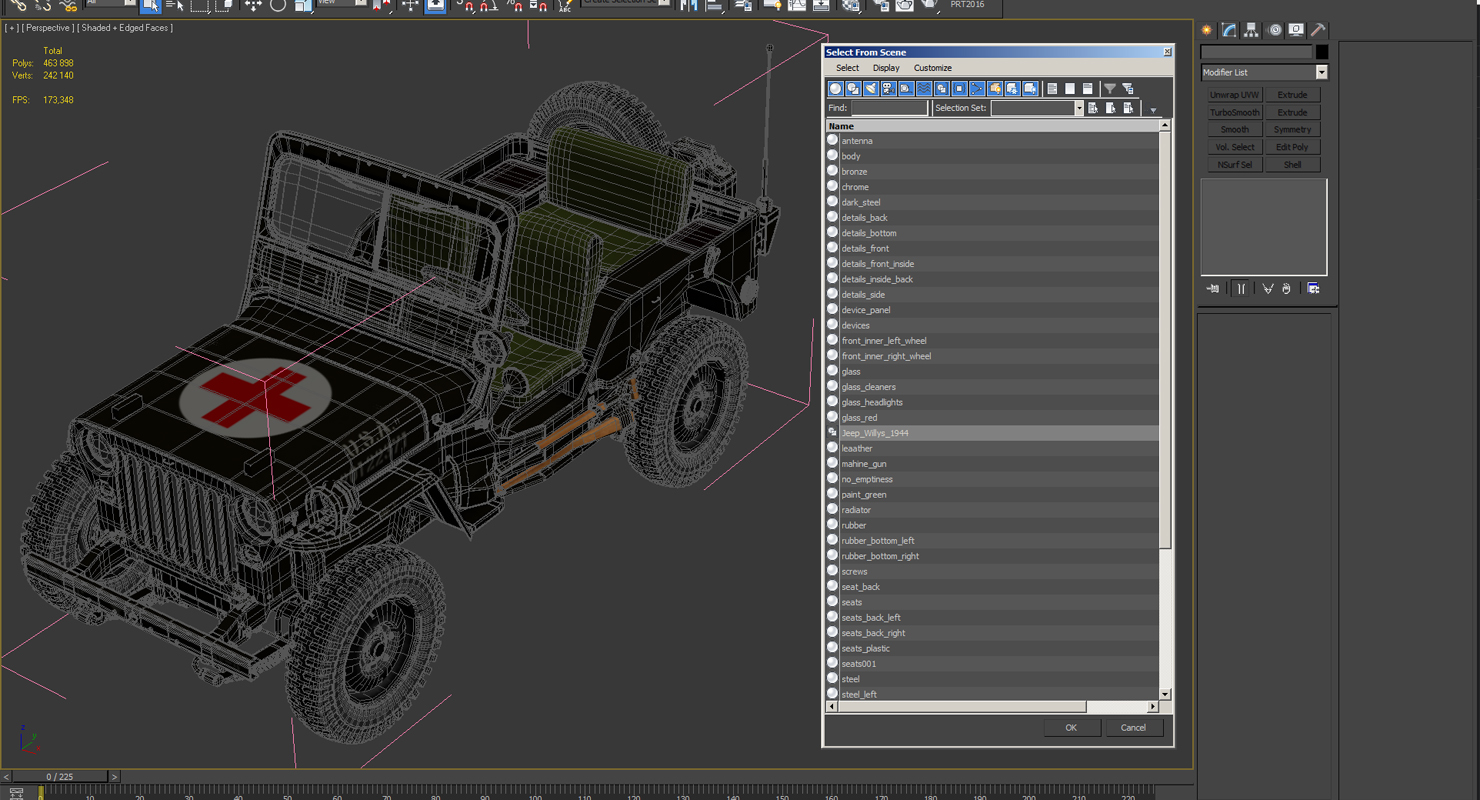Click the time slider showing 0 / 225
The width and height of the screenshot is (1480, 800).
point(59,776)
